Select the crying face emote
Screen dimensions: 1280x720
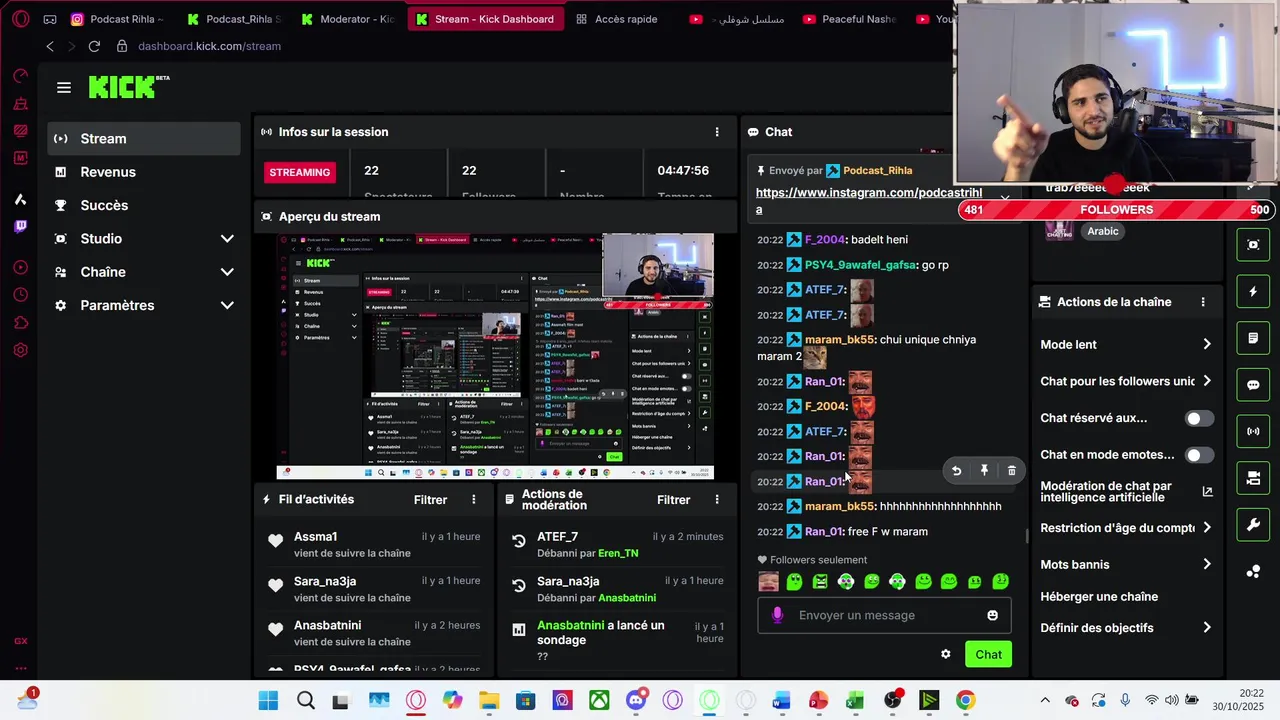pos(769,582)
